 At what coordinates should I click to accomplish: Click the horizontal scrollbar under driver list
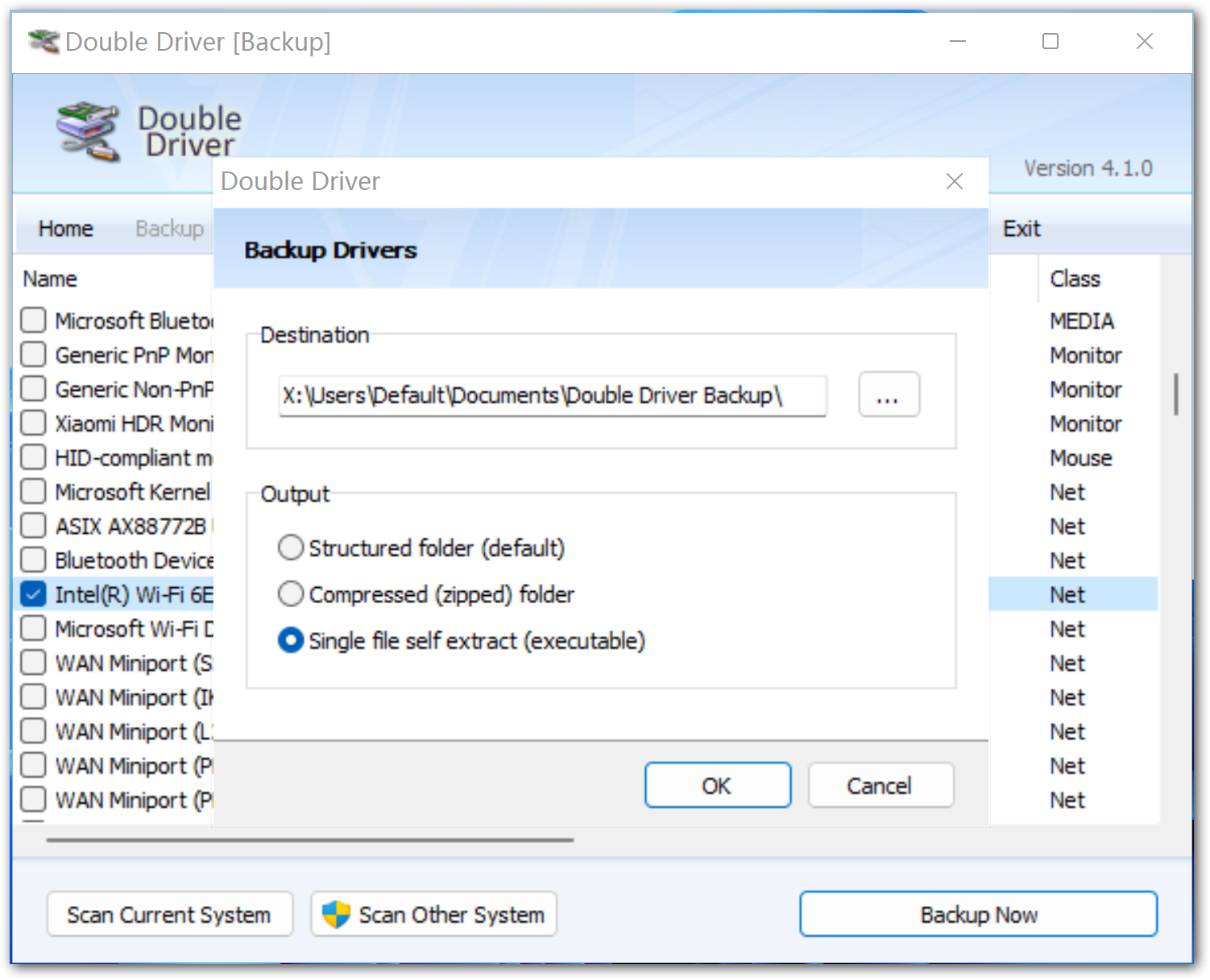pos(310,840)
